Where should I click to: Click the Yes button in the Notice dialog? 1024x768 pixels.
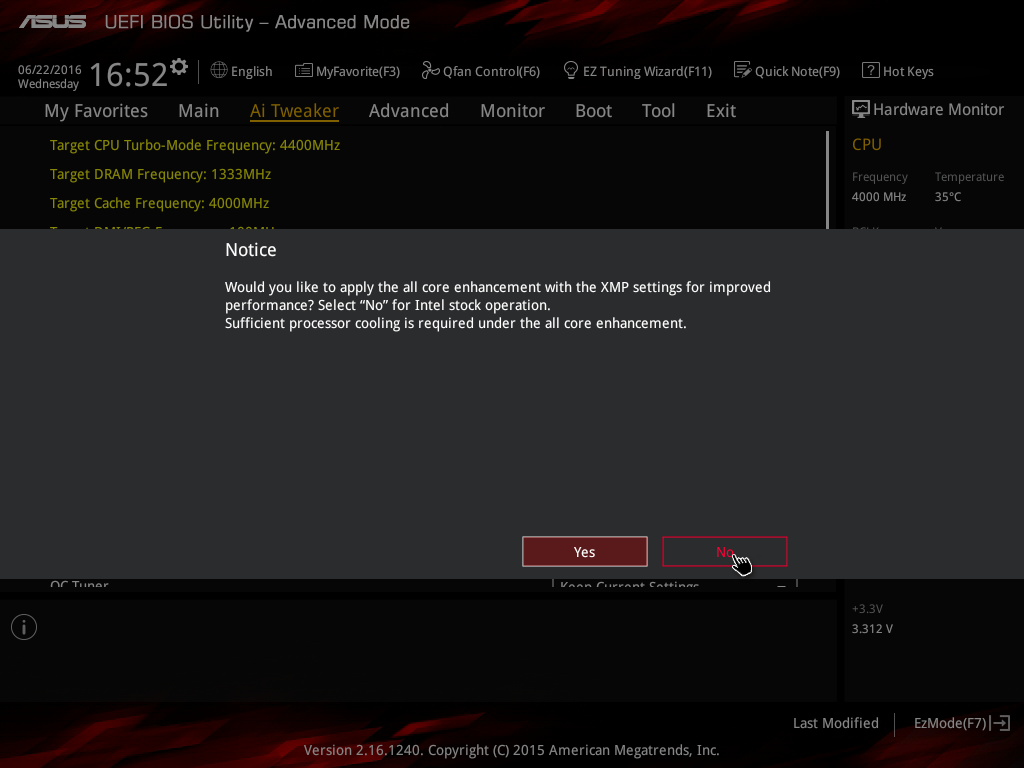click(584, 552)
